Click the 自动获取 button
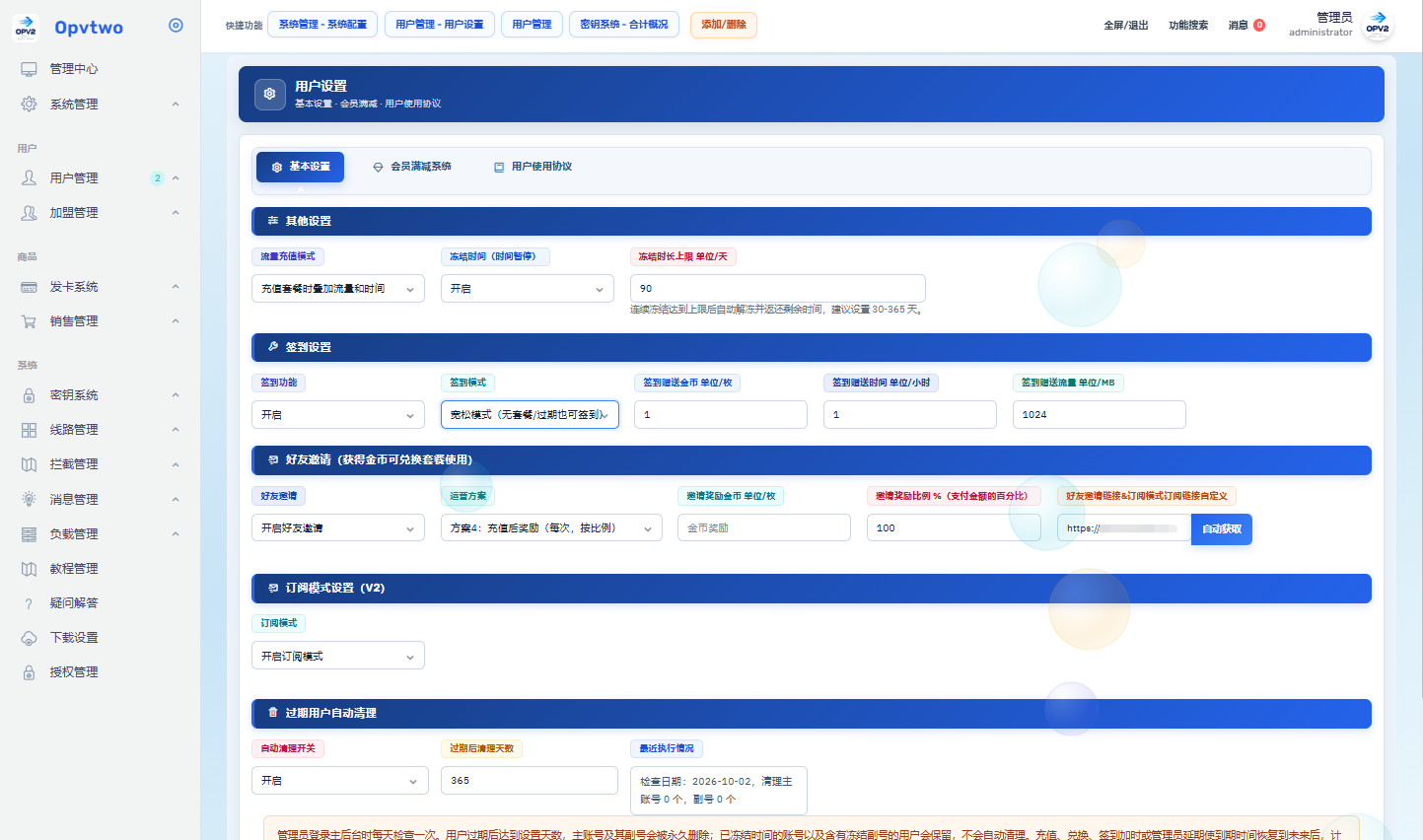This screenshot has width=1423, height=840. coord(1222,529)
